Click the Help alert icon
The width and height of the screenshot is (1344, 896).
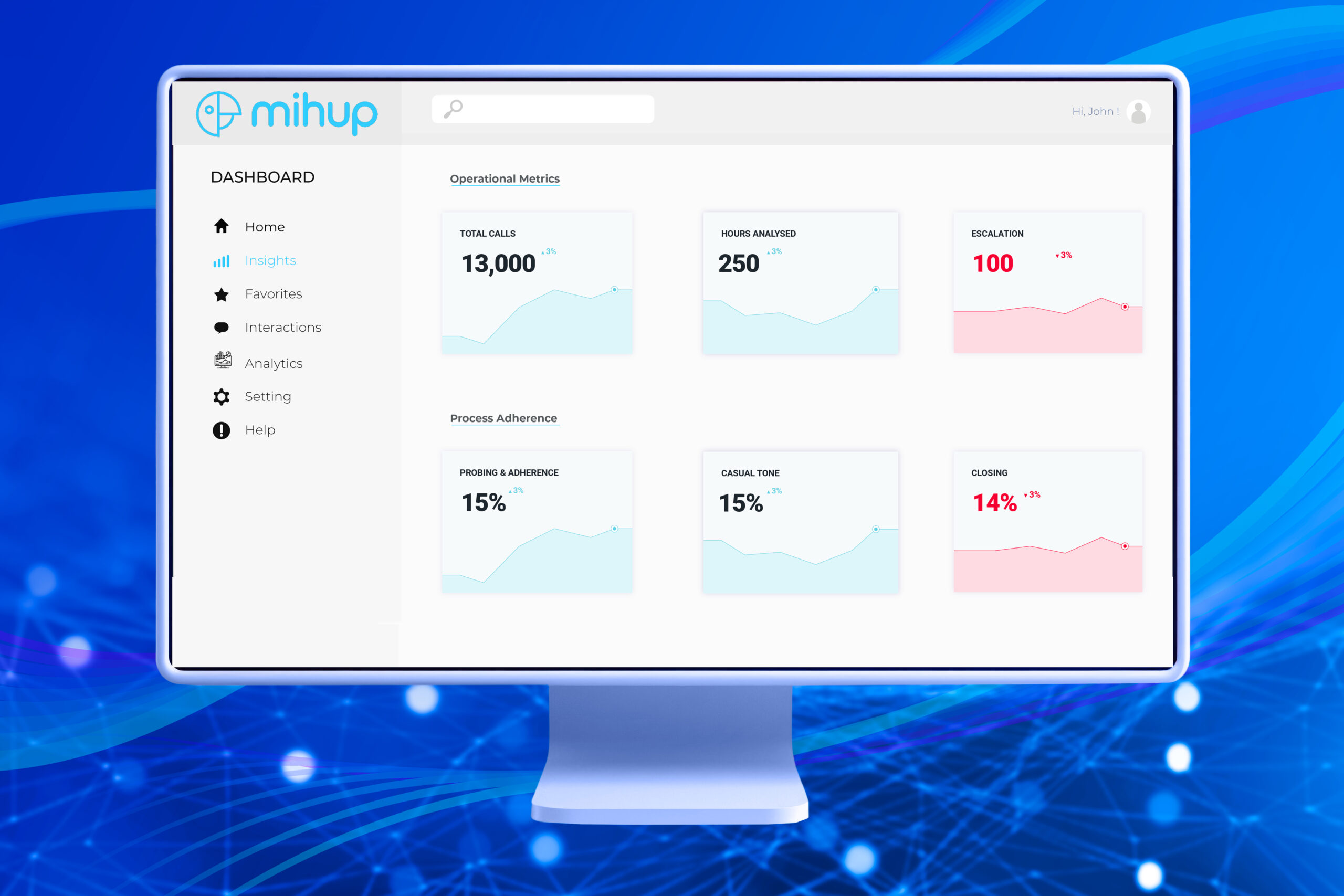click(222, 430)
